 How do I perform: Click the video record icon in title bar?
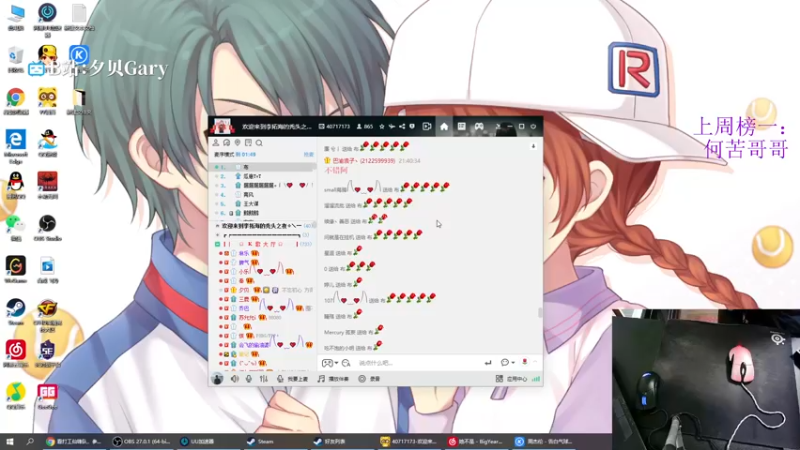tap(427, 127)
